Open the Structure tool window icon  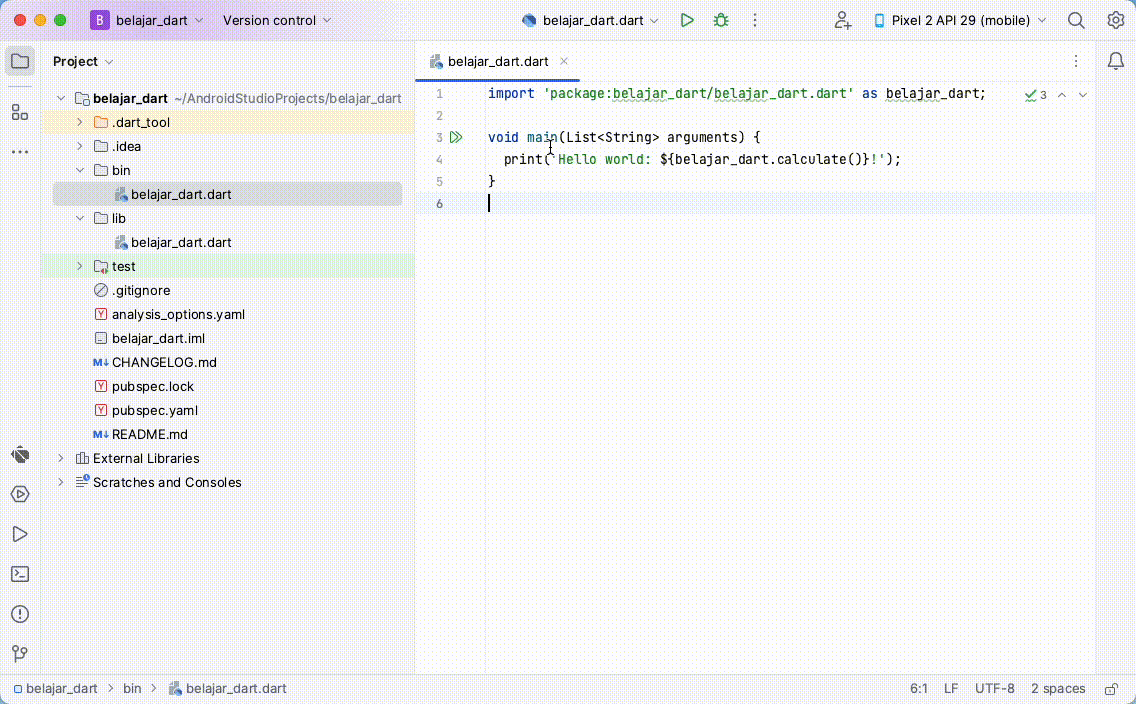coord(20,112)
